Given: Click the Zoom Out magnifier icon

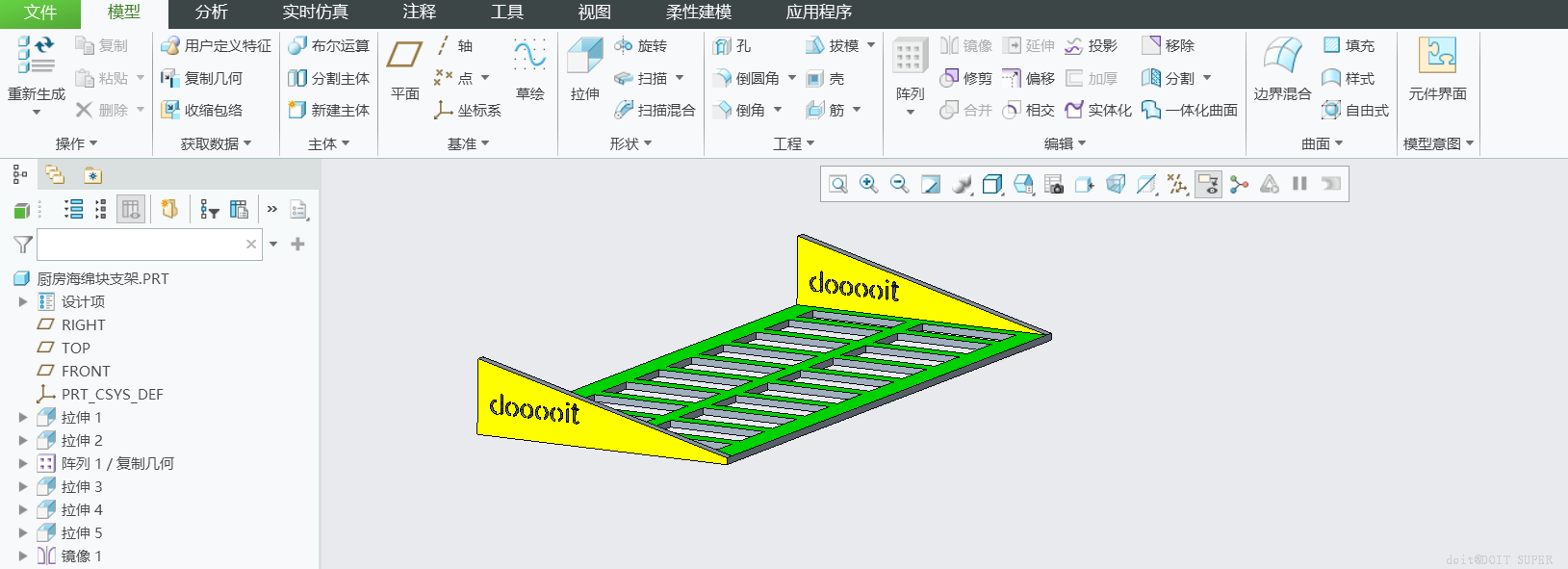Looking at the screenshot, I should [899, 184].
